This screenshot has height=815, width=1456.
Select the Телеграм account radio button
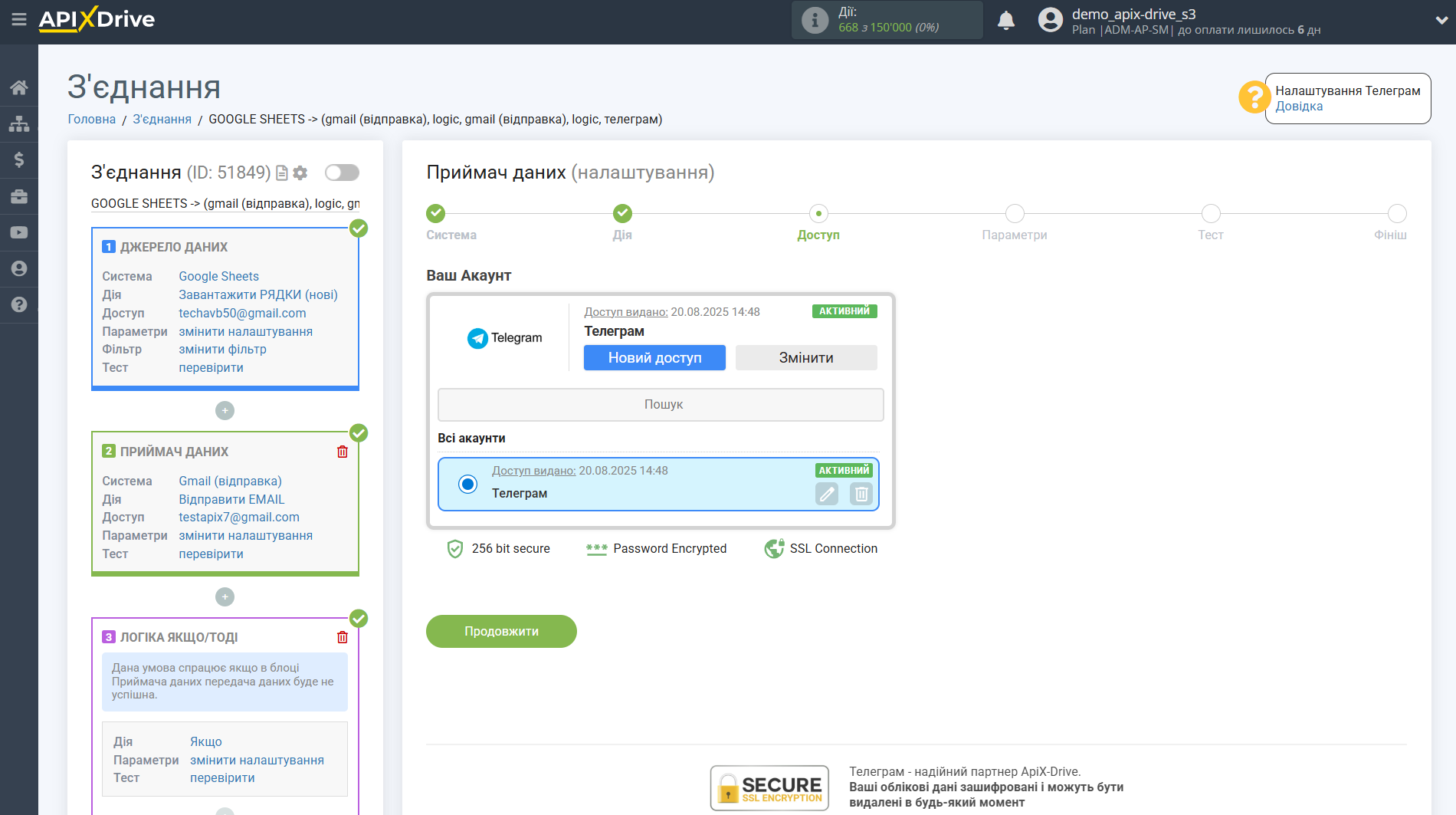(x=467, y=484)
